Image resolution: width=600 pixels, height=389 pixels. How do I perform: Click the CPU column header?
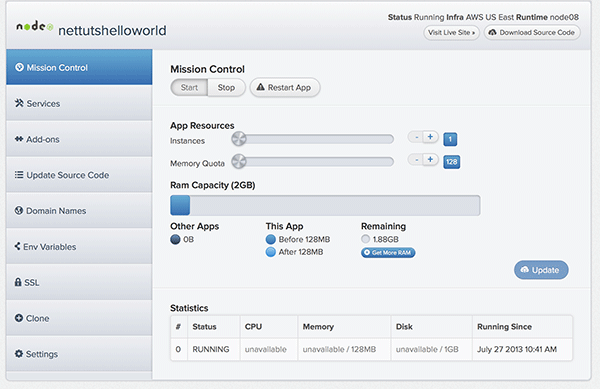click(269, 327)
